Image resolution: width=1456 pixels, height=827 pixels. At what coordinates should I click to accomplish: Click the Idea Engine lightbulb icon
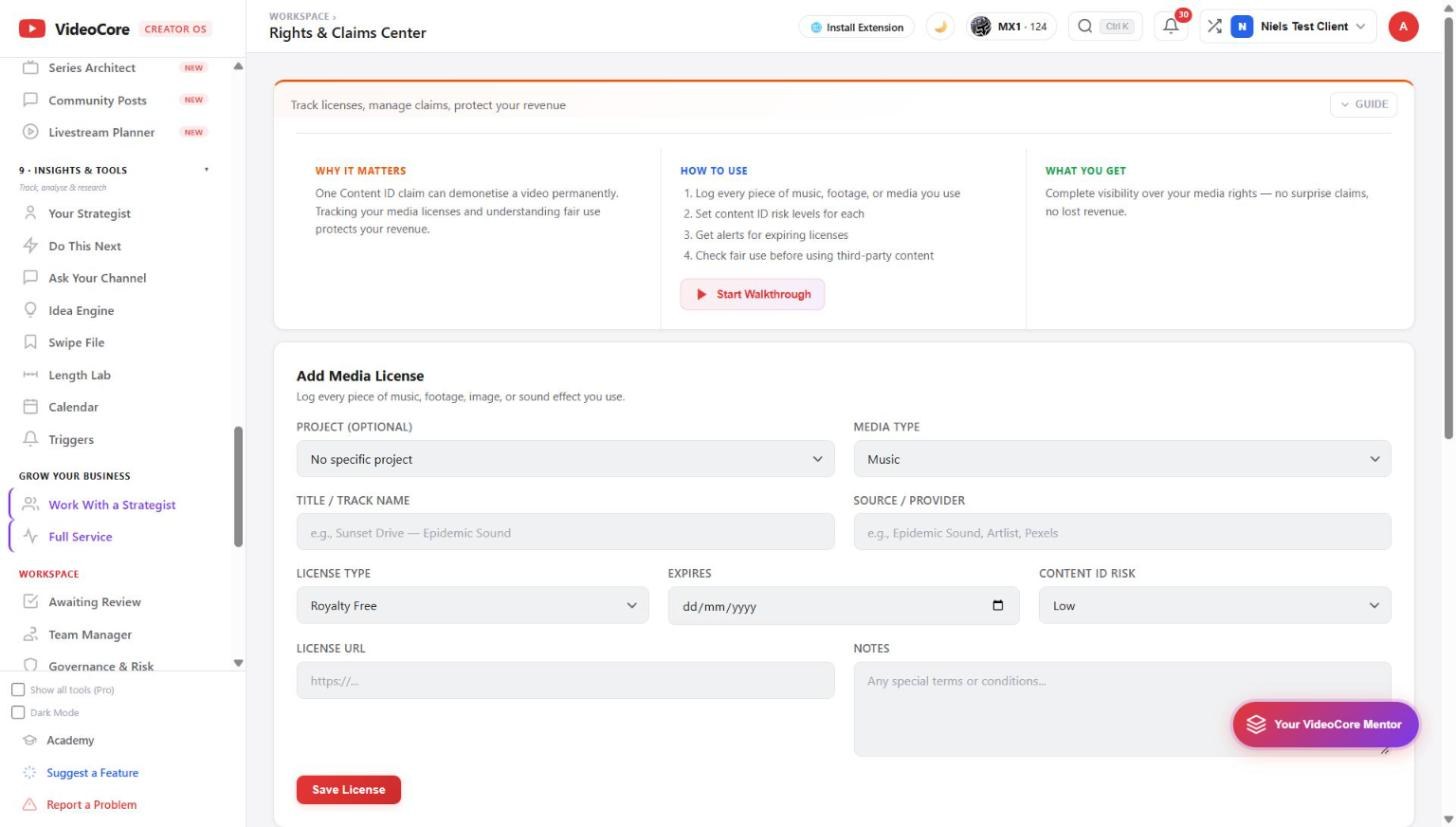coord(30,310)
